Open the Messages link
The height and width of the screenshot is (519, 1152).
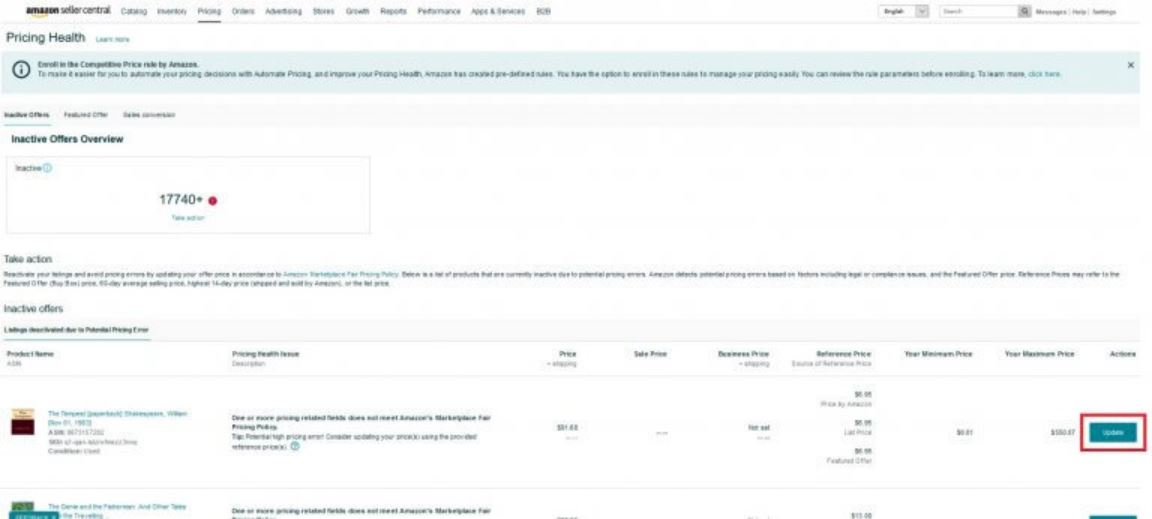1049,12
